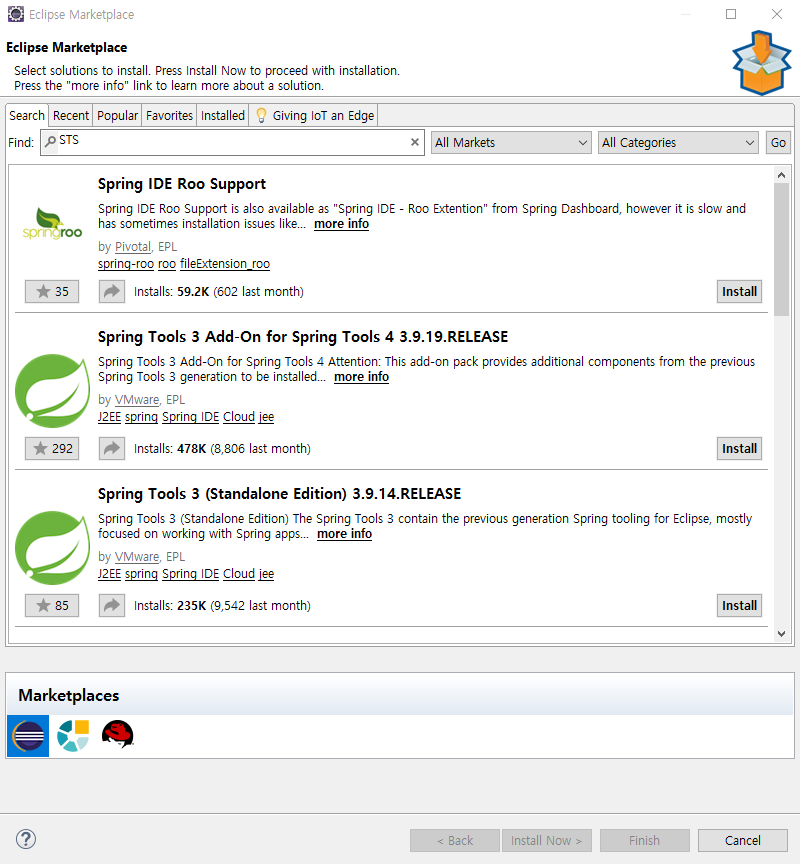This screenshot has width=800, height=864.
Task: Click Spring IDE tag under Add-On entry
Action: point(190,417)
